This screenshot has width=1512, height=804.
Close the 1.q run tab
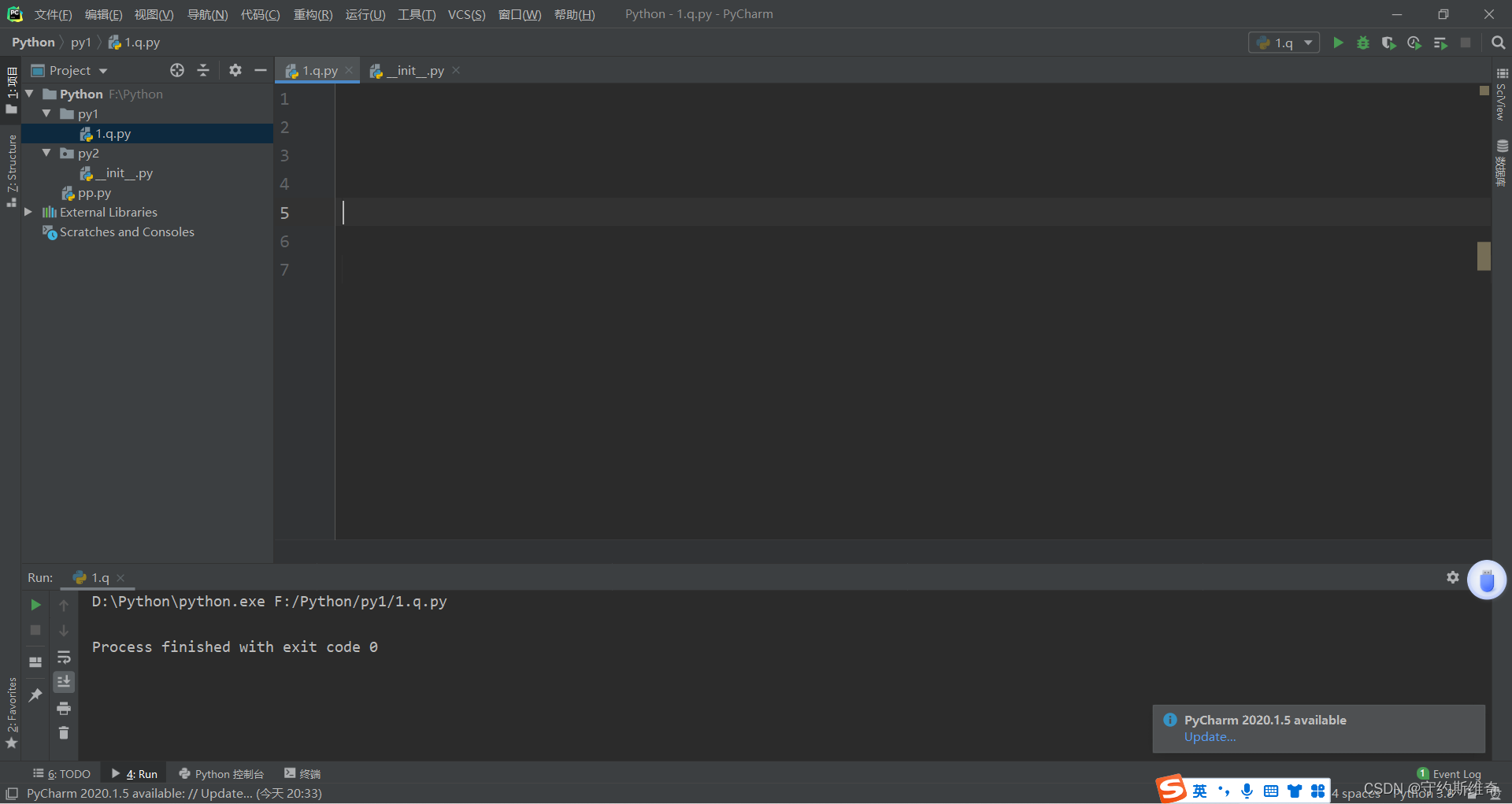[120, 577]
